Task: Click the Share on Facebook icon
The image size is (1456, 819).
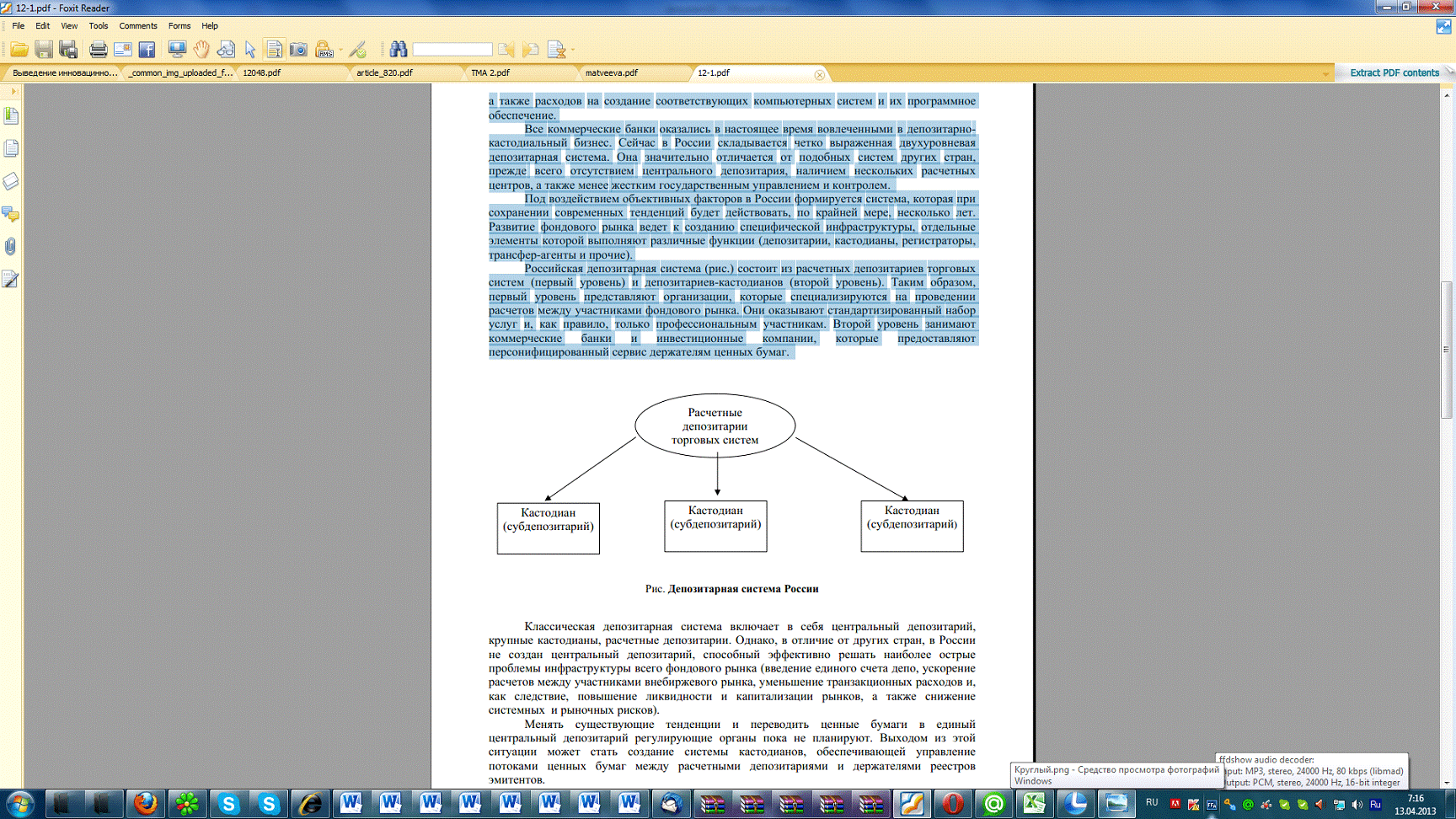Action: click(x=147, y=50)
